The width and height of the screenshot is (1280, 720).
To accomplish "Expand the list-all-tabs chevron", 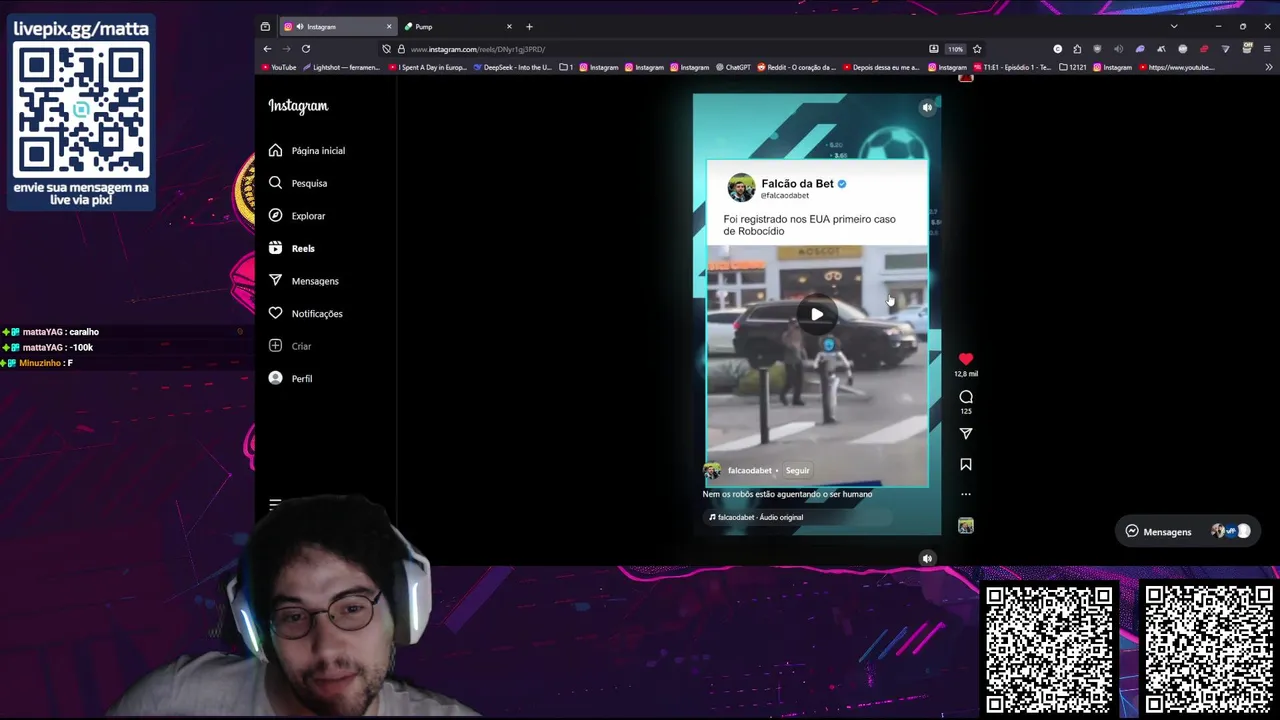I will [x=1174, y=27].
